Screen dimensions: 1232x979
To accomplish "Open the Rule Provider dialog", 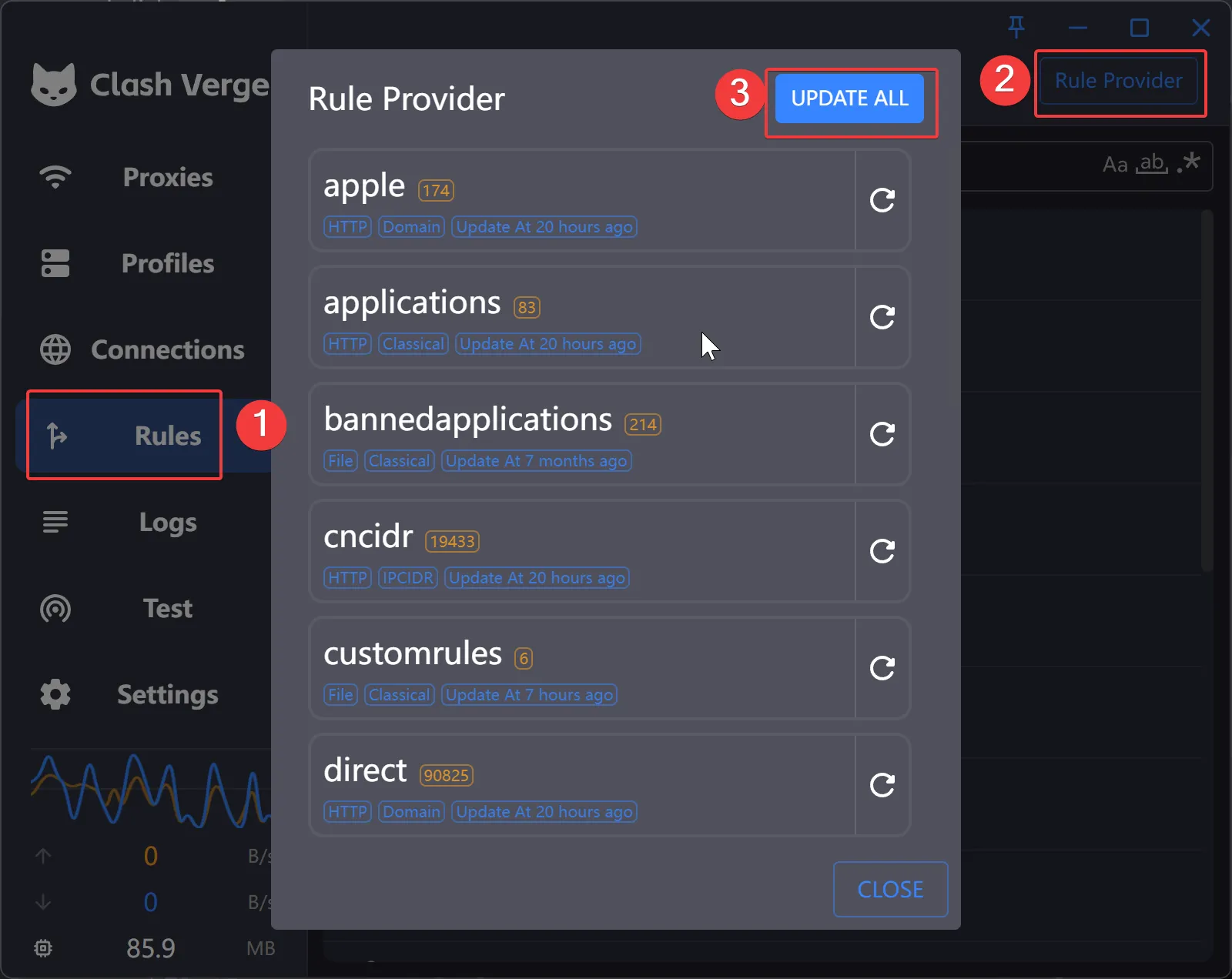I will pos(1120,80).
